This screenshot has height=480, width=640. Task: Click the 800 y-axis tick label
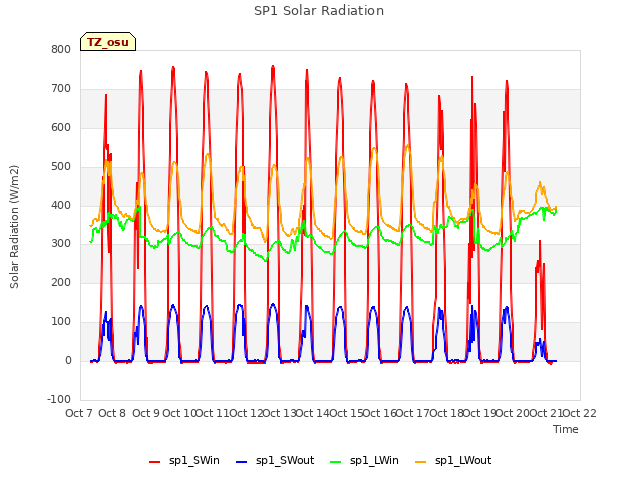pyautogui.click(x=61, y=49)
